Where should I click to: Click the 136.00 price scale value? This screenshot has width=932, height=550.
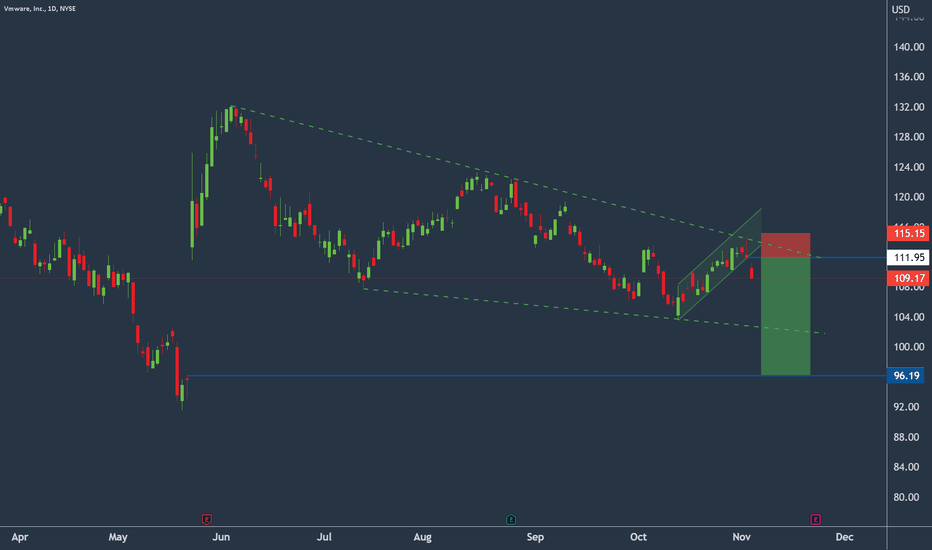[909, 77]
